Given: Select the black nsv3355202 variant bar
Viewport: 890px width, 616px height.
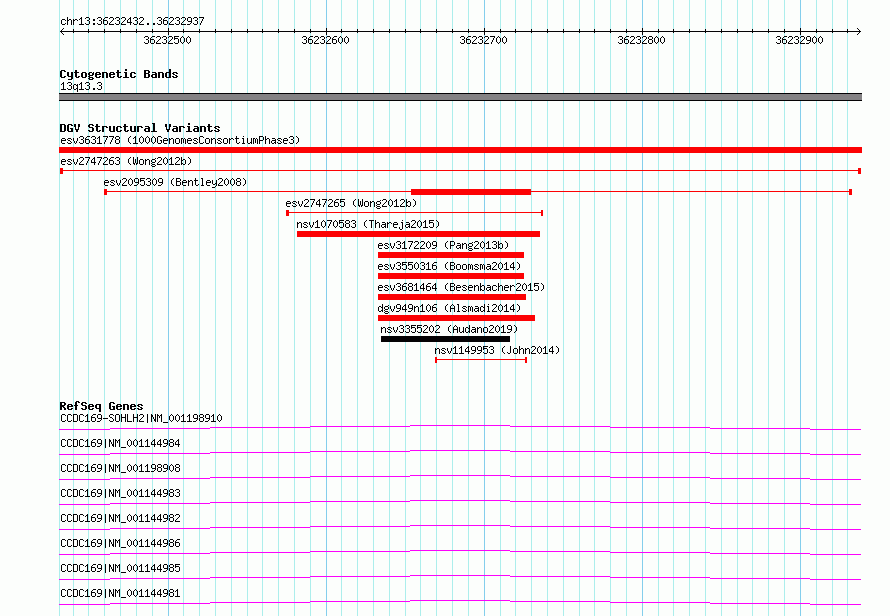Looking at the screenshot, I should (446, 339).
